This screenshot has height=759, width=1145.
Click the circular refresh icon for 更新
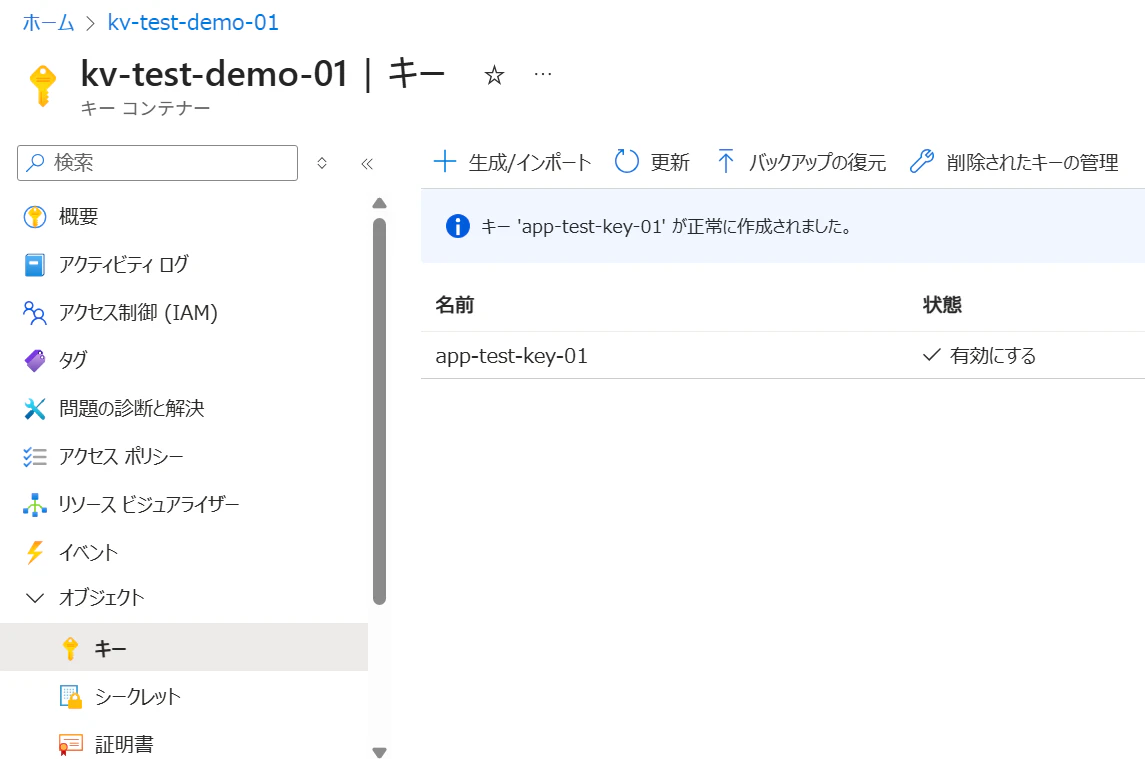627,161
